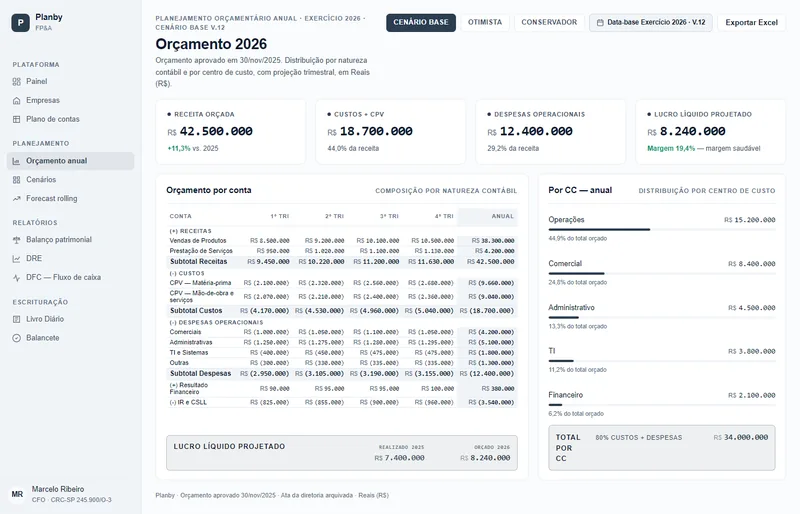
Task: Click the Planby logo icon
Action: [x=20, y=22]
